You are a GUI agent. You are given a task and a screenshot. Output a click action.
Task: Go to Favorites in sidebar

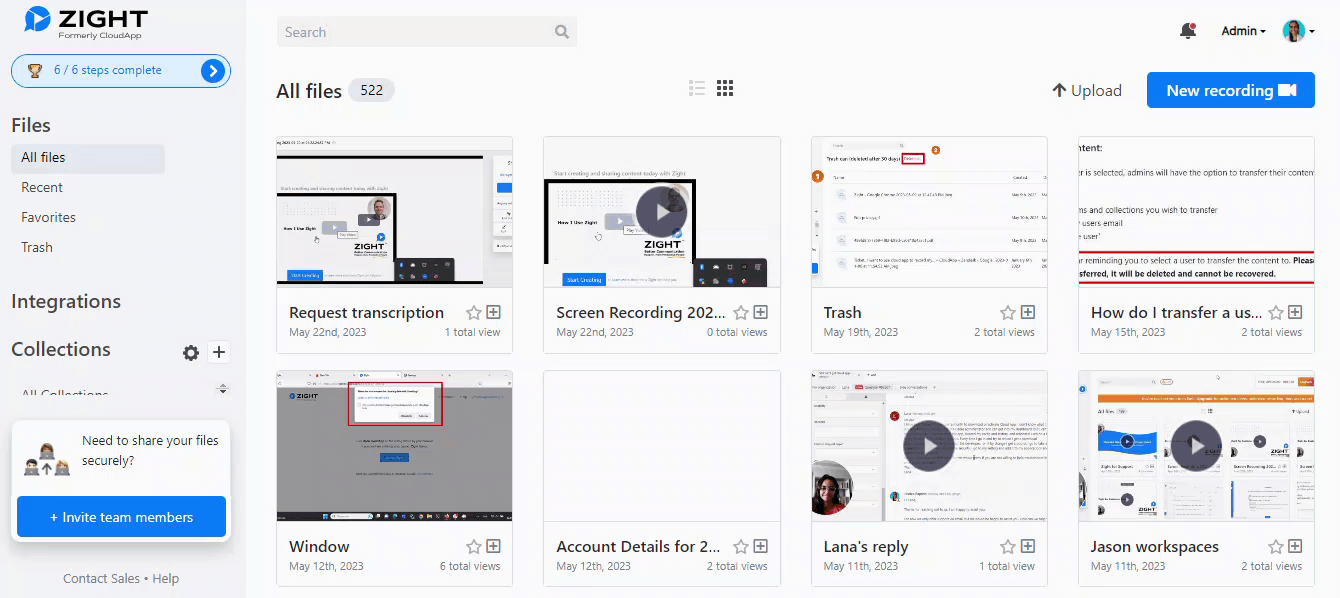(x=48, y=217)
